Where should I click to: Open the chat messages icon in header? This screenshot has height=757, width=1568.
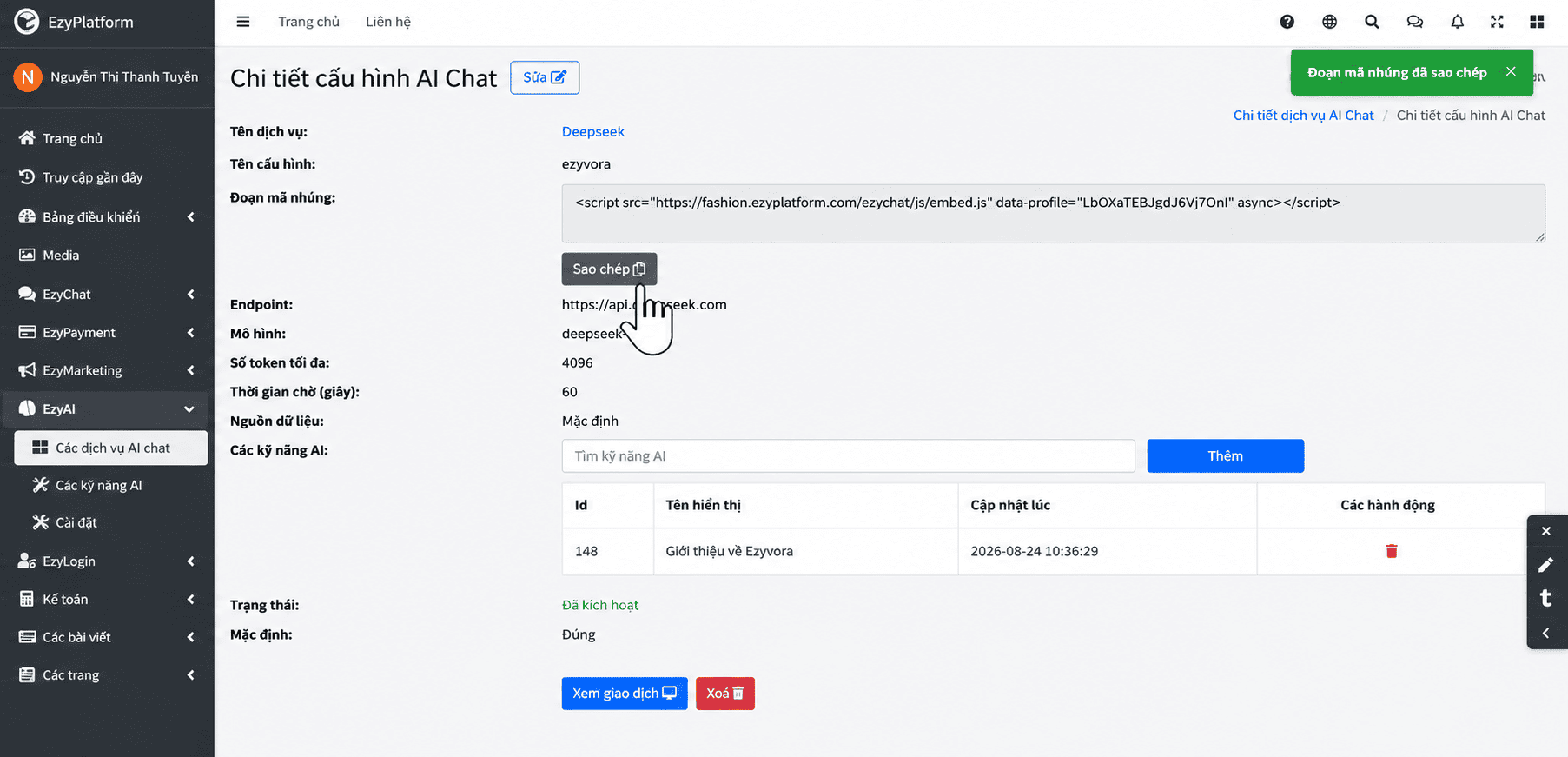pos(1414,22)
